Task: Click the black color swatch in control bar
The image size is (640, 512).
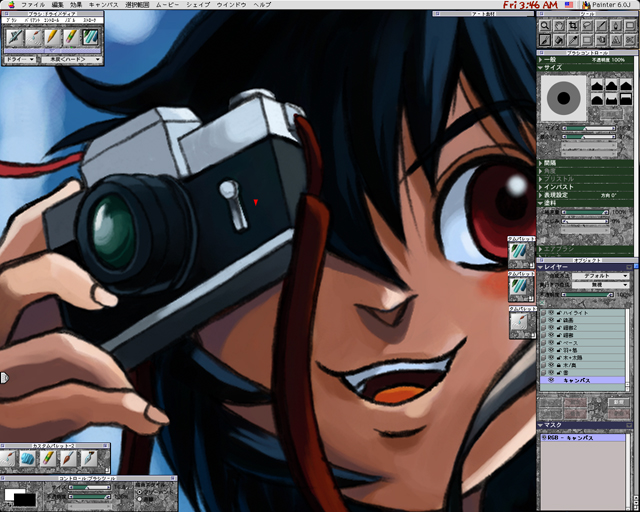Action: coord(24,500)
